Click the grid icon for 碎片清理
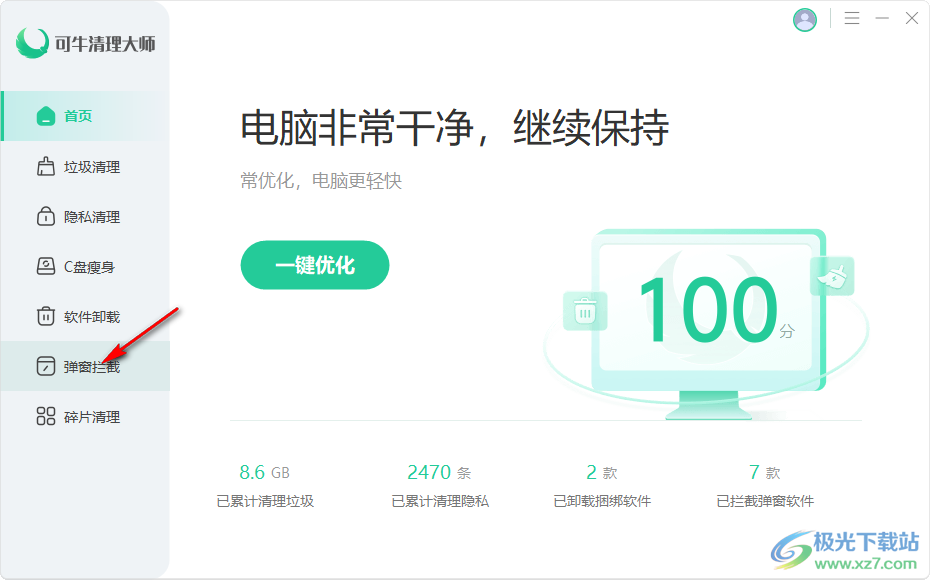Screen dimensions: 930x580 [46, 417]
